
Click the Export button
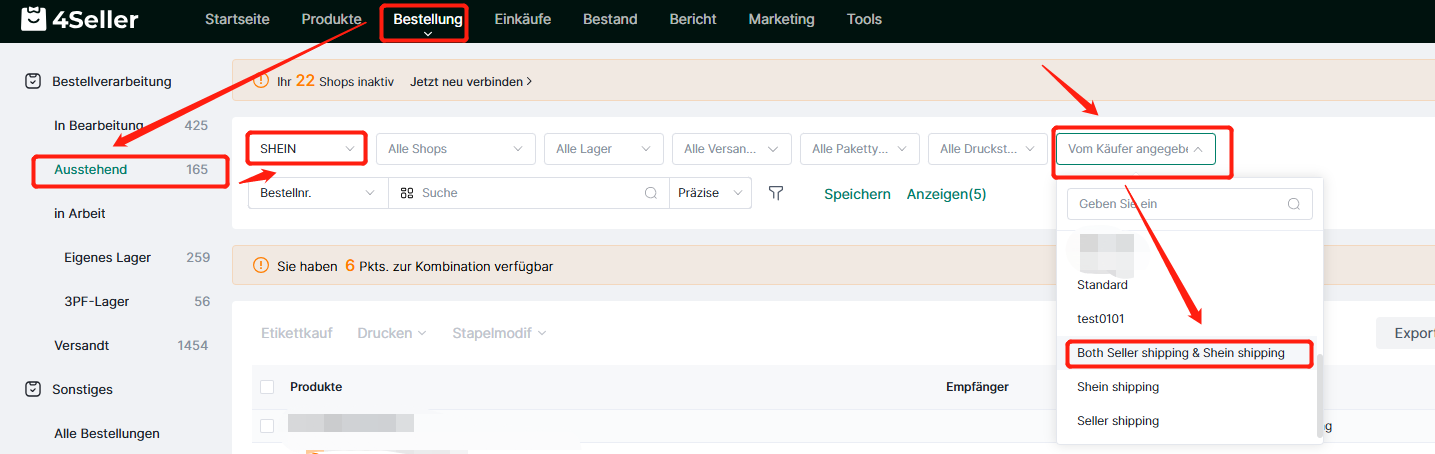click(x=1406, y=333)
